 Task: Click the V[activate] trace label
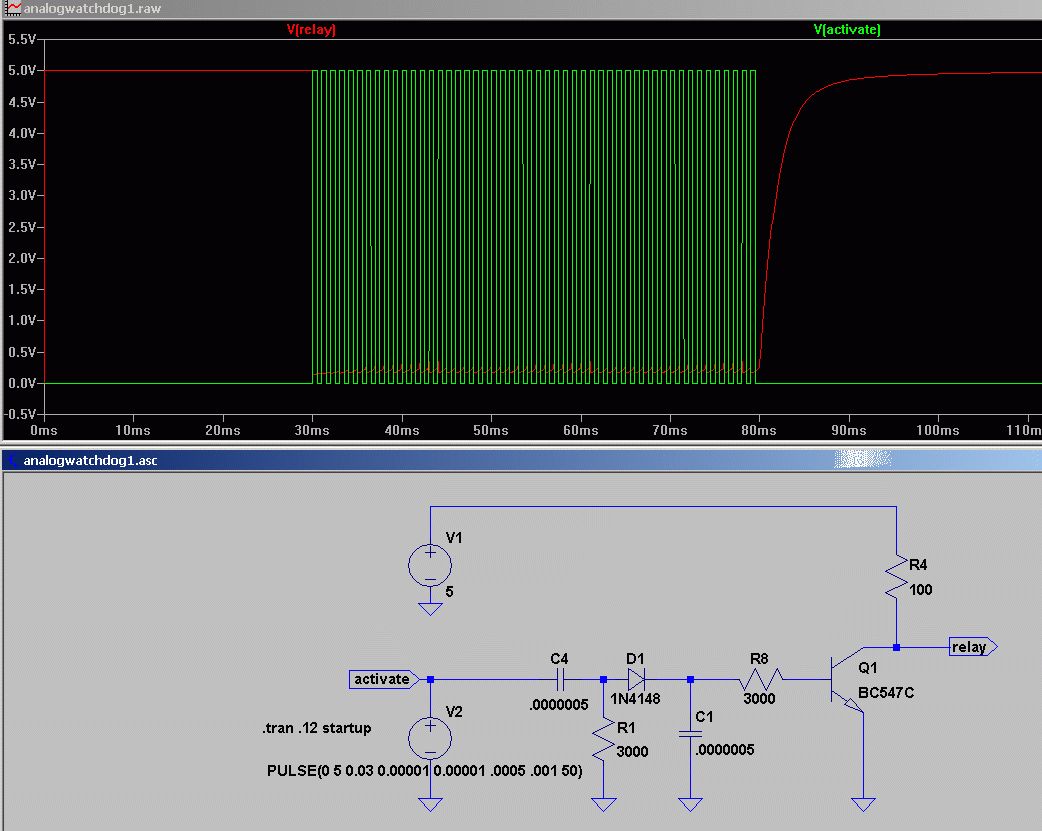click(x=848, y=30)
